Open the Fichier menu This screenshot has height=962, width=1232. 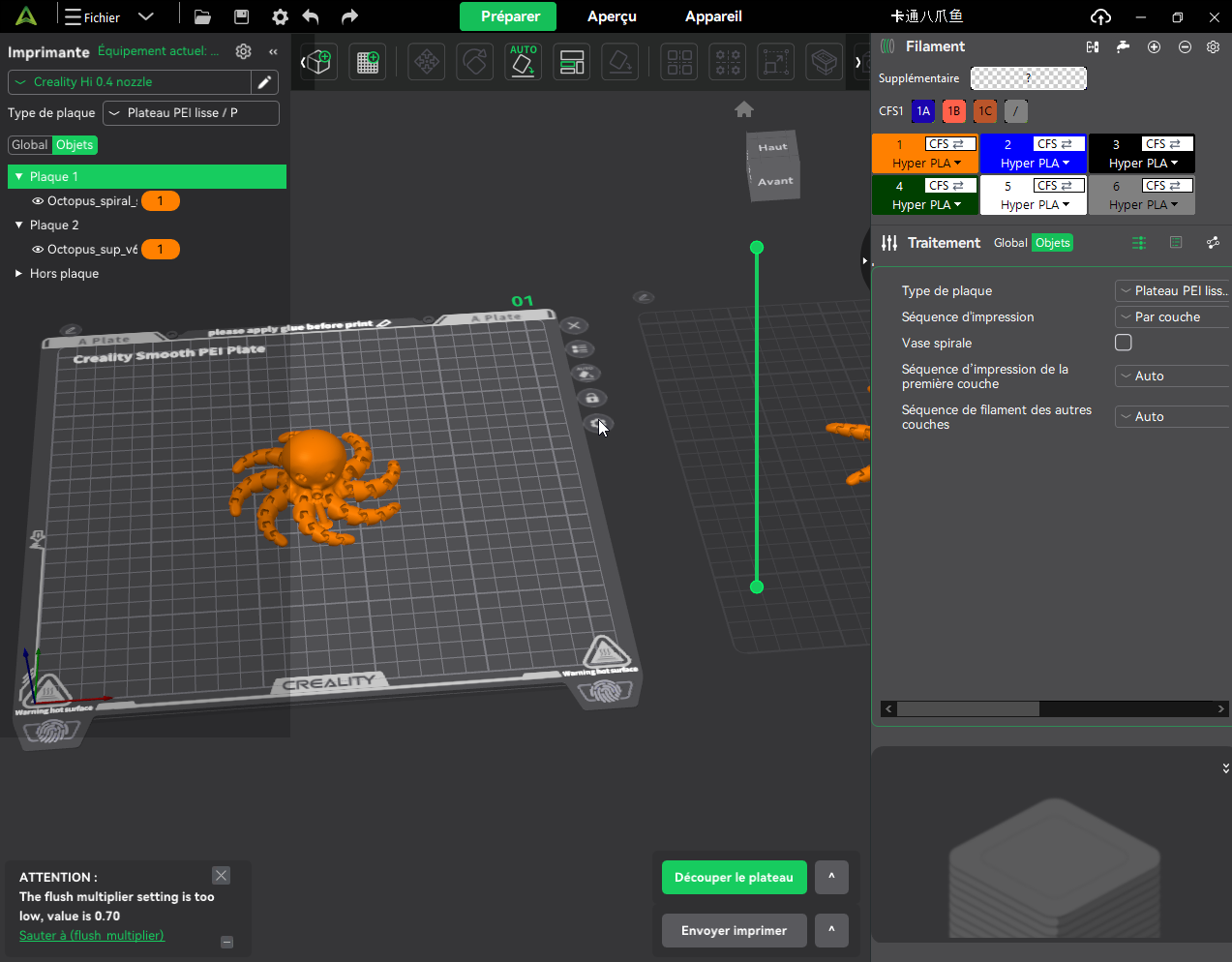coord(93,16)
